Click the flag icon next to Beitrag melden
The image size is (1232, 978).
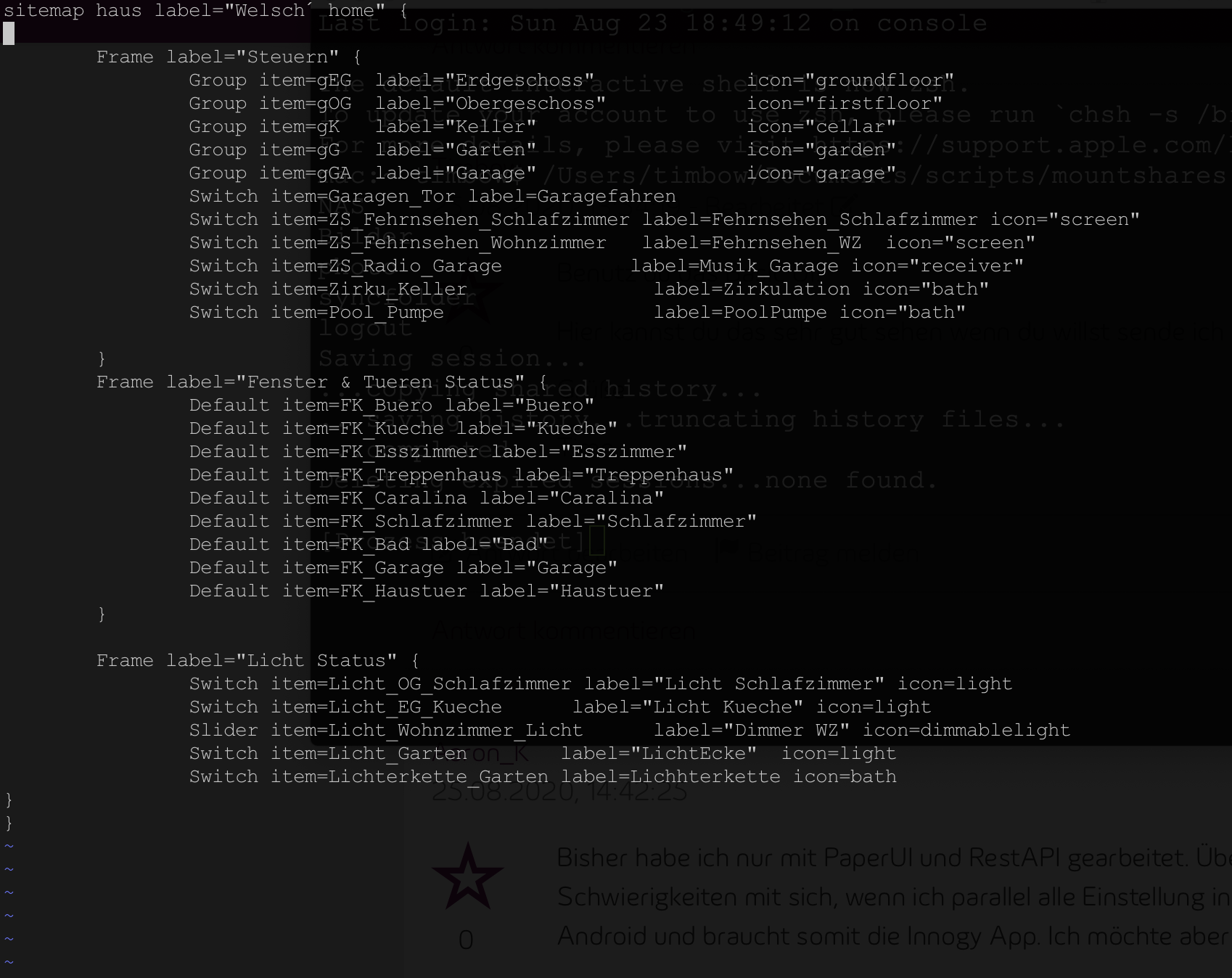coord(726,553)
